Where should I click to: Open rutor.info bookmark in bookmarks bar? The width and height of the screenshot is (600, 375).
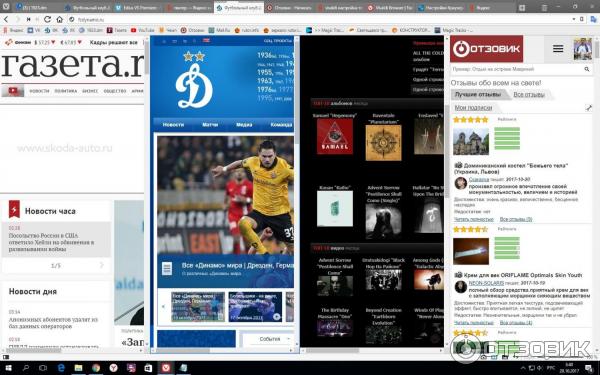pyautogui.click(x=246, y=30)
